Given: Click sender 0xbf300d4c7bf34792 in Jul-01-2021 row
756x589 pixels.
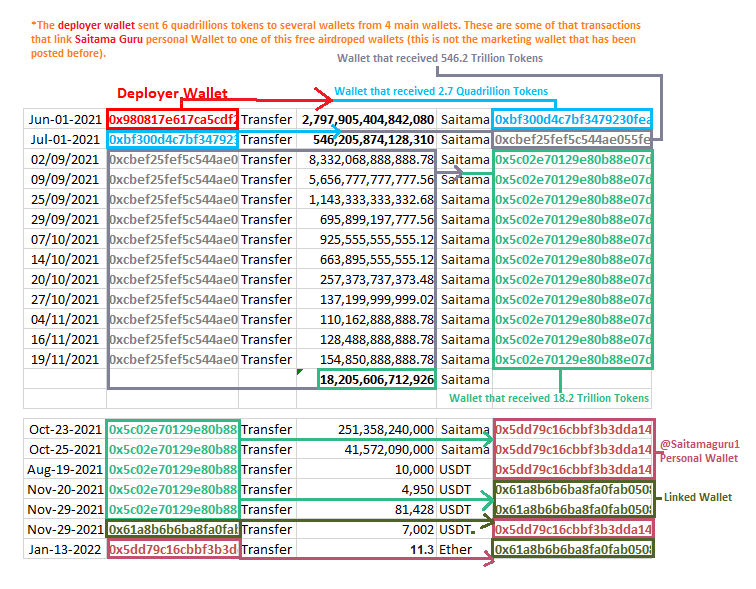Looking at the screenshot, I should click(173, 140).
